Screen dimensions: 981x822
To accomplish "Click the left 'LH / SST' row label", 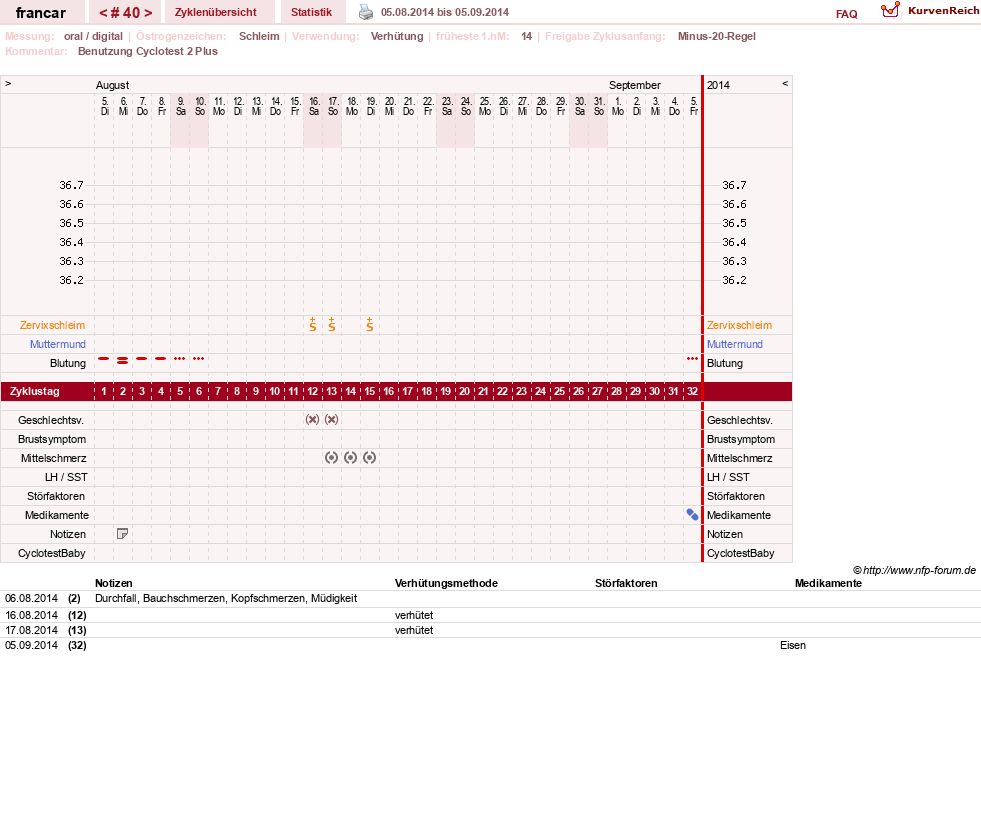I will coord(66,477).
